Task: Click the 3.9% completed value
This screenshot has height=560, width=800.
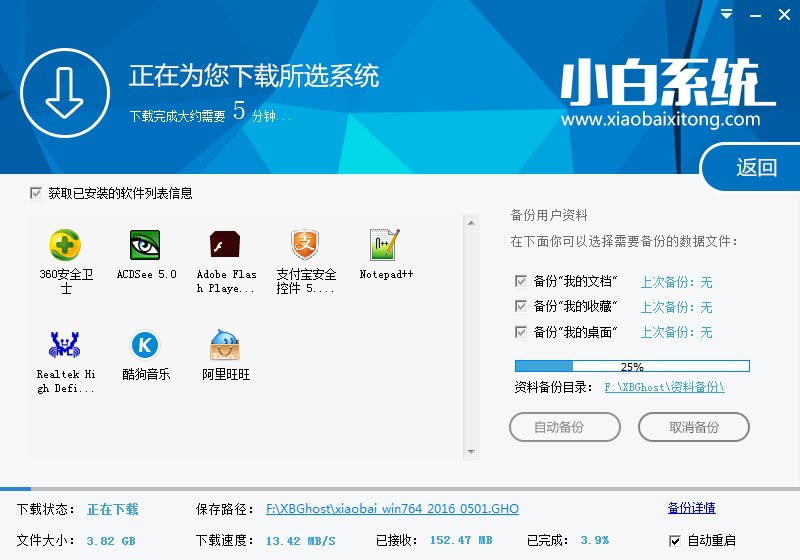Action: [594, 540]
